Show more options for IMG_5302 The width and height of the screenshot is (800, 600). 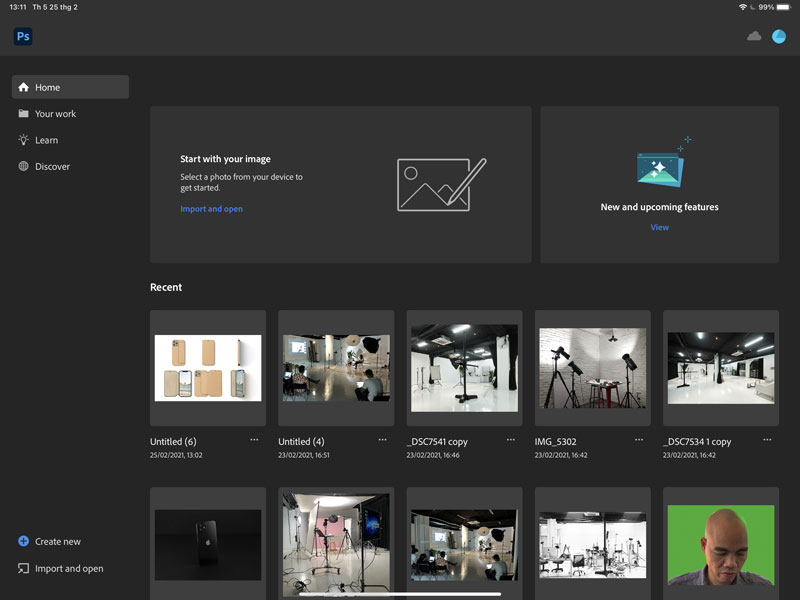639,440
